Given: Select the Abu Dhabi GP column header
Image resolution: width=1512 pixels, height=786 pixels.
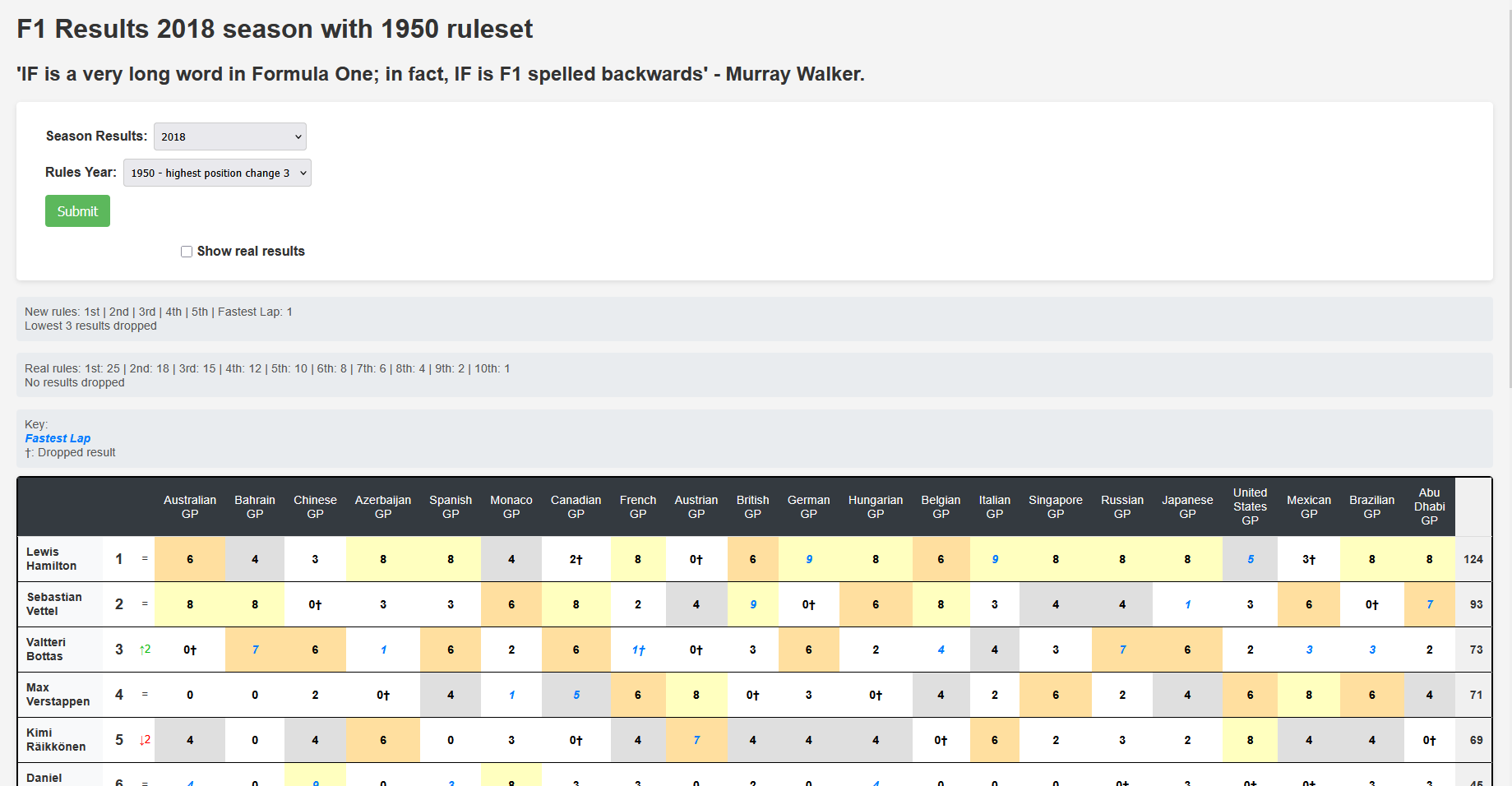Looking at the screenshot, I should point(1429,506).
